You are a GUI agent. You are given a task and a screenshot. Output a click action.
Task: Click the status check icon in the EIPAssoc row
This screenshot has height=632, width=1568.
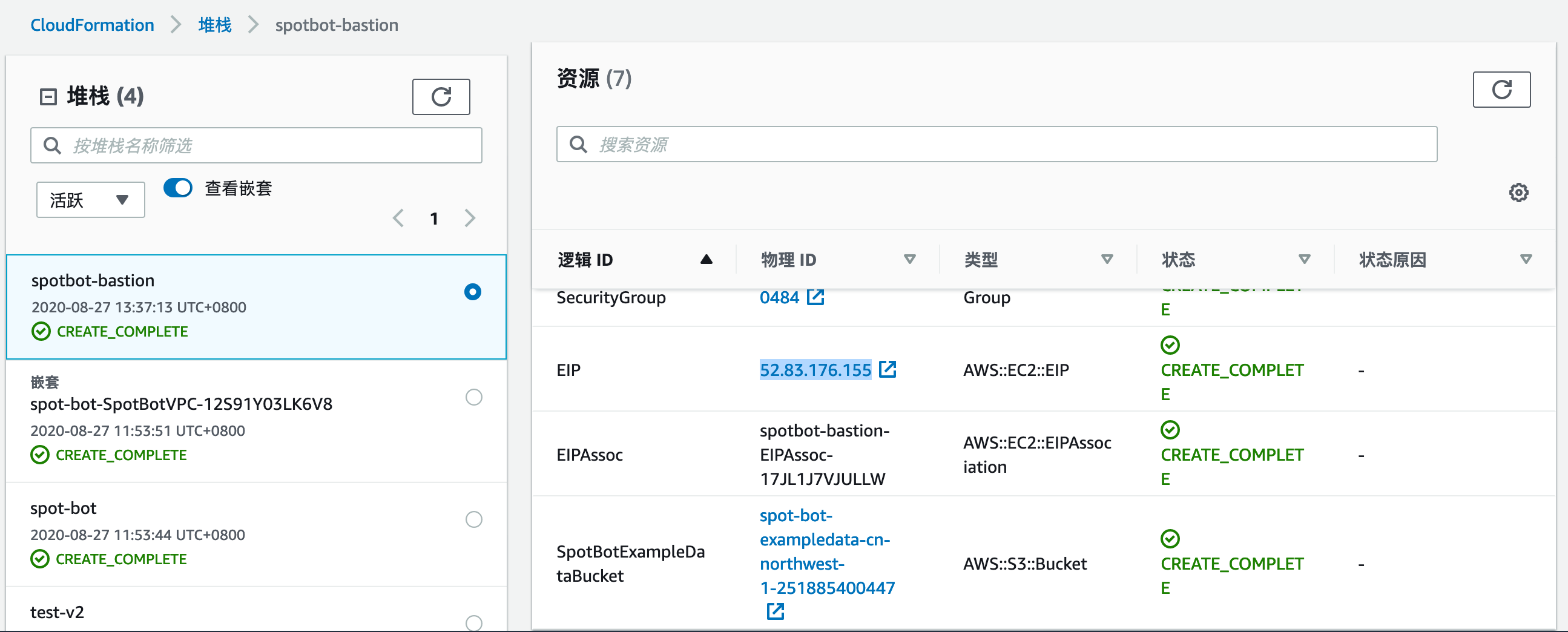(x=1170, y=430)
